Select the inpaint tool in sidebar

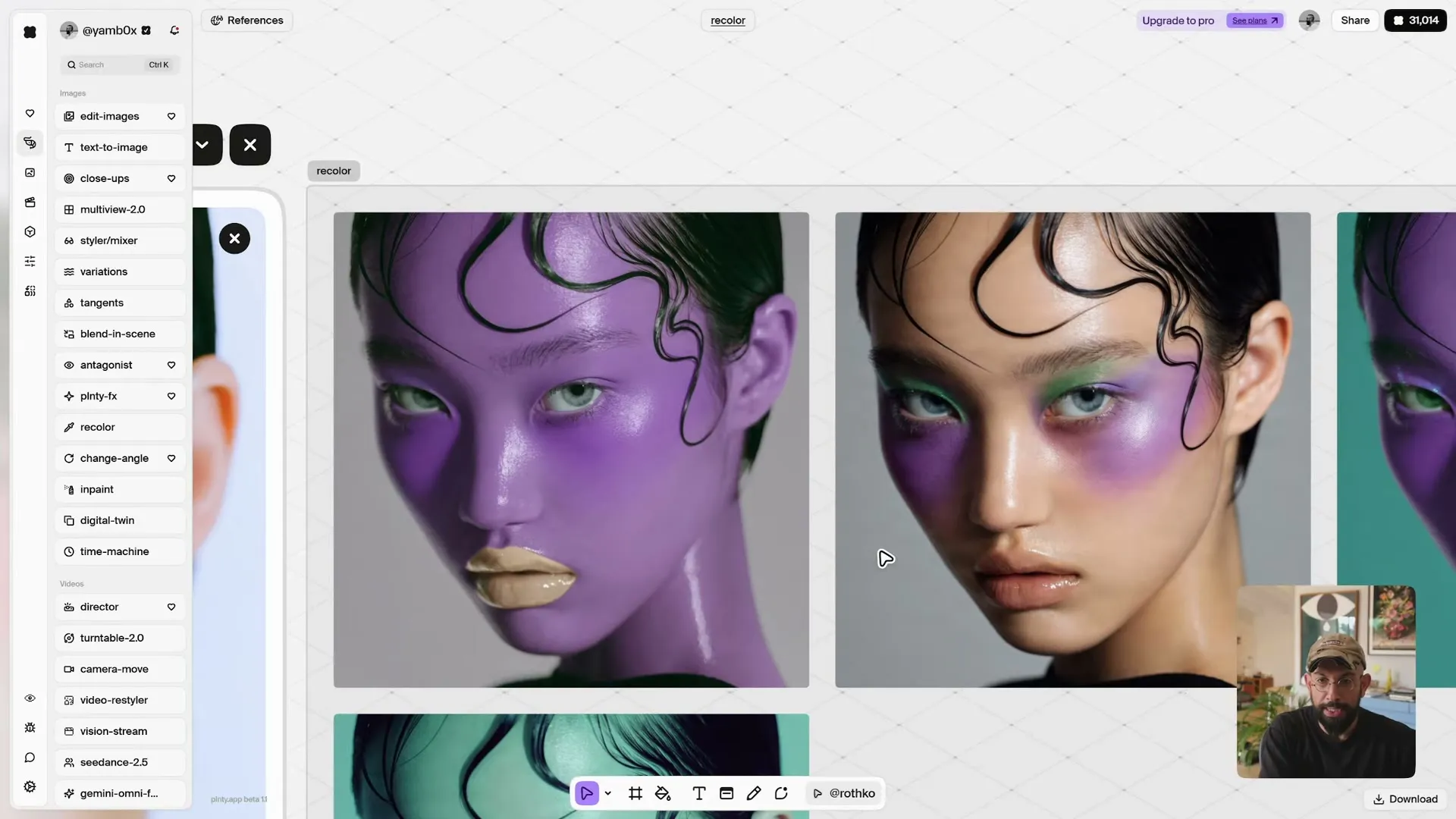tap(120, 489)
